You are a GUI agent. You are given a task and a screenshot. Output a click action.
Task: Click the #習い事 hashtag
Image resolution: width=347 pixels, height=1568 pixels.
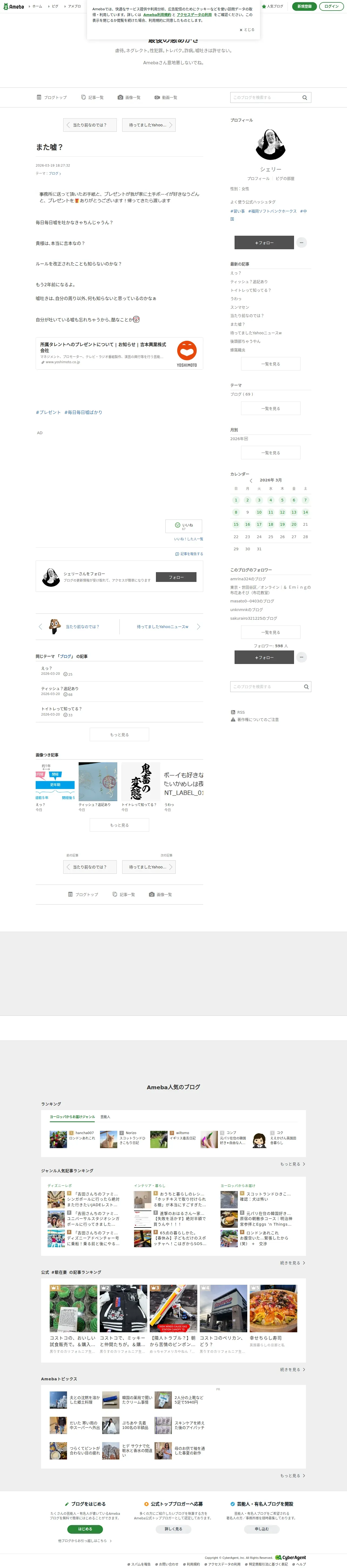238,211
